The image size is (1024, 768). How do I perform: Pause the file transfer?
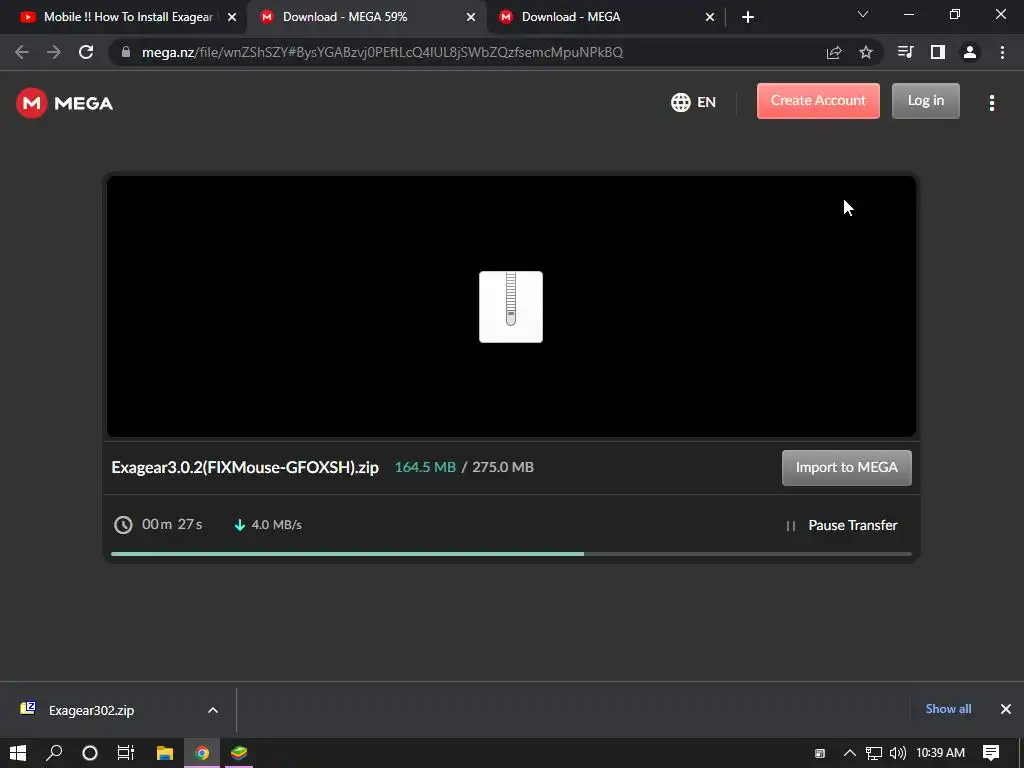coord(841,525)
